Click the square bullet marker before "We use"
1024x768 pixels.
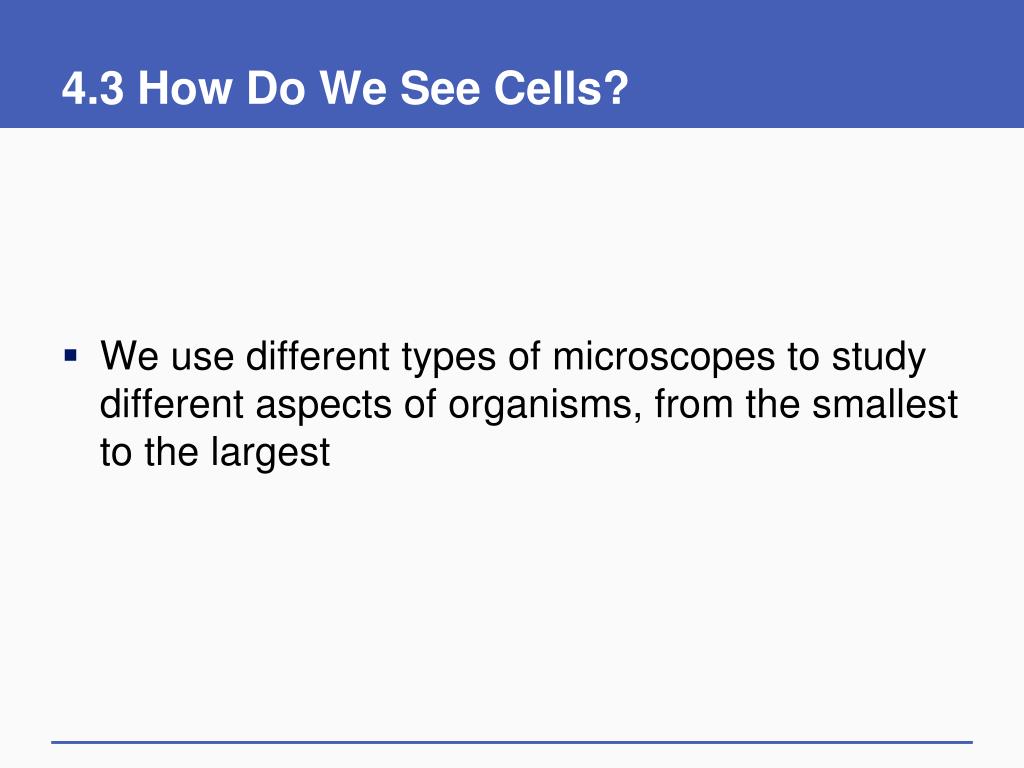coord(71,357)
